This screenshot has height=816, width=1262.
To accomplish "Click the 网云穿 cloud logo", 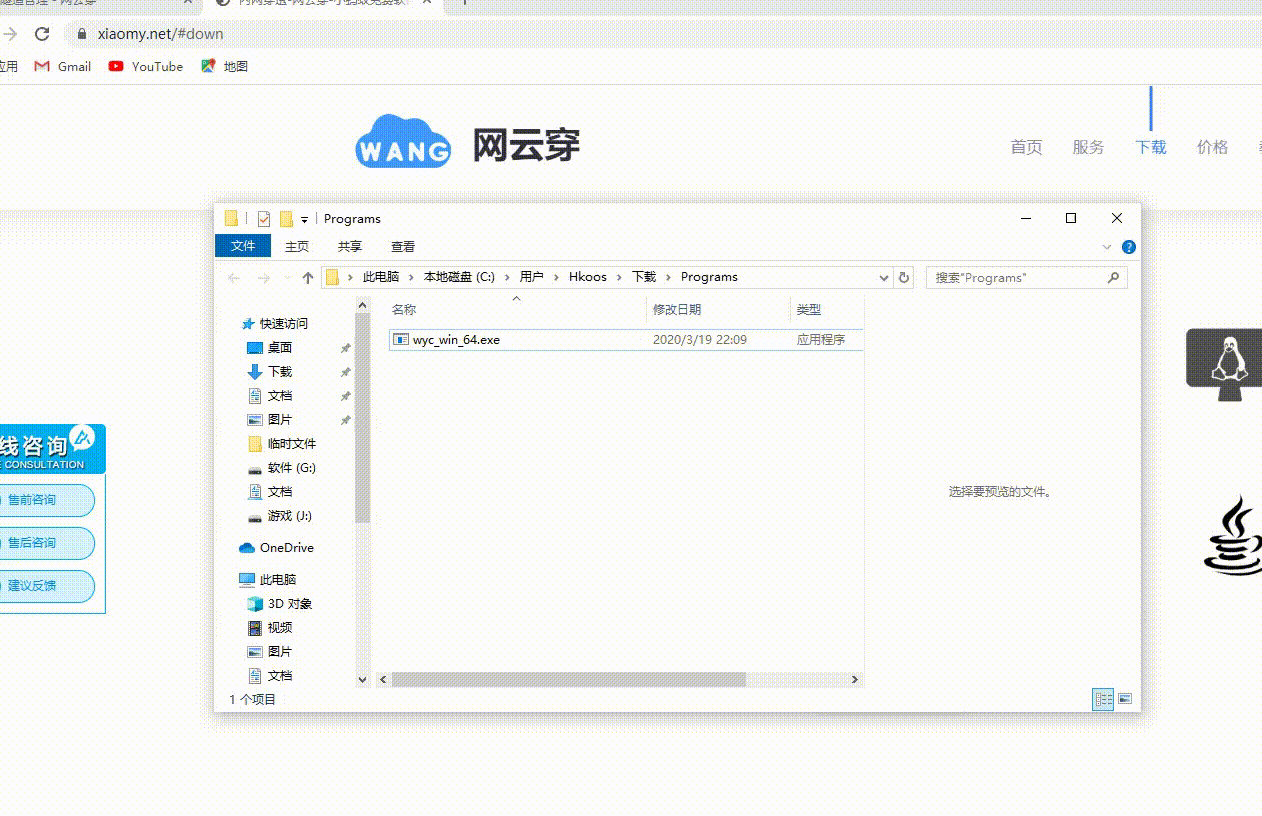I will point(403,142).
